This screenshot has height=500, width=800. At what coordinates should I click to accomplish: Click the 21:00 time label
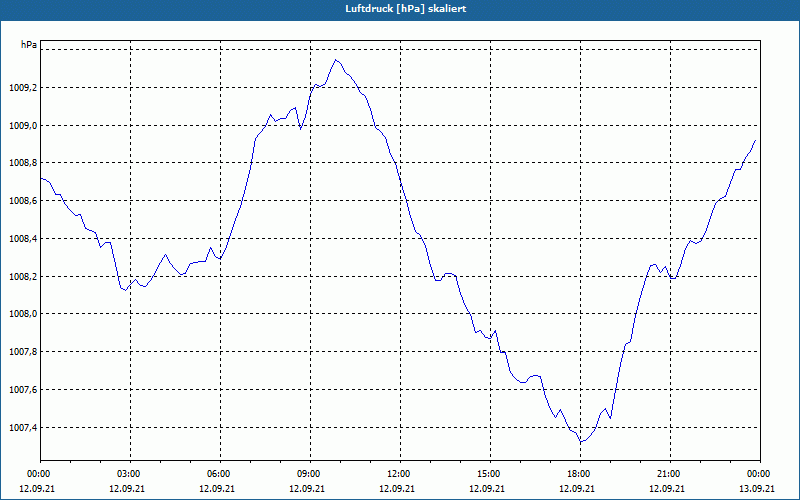[x=670, y=474]
